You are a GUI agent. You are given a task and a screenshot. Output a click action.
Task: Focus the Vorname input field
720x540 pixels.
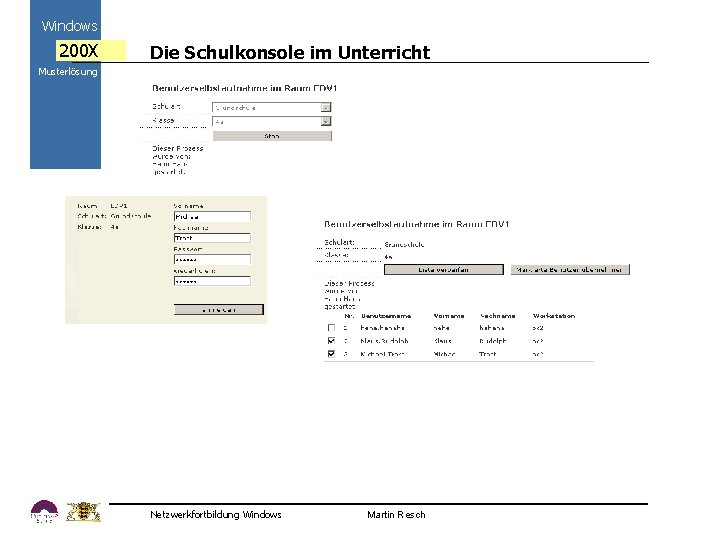tap(212, 216)
